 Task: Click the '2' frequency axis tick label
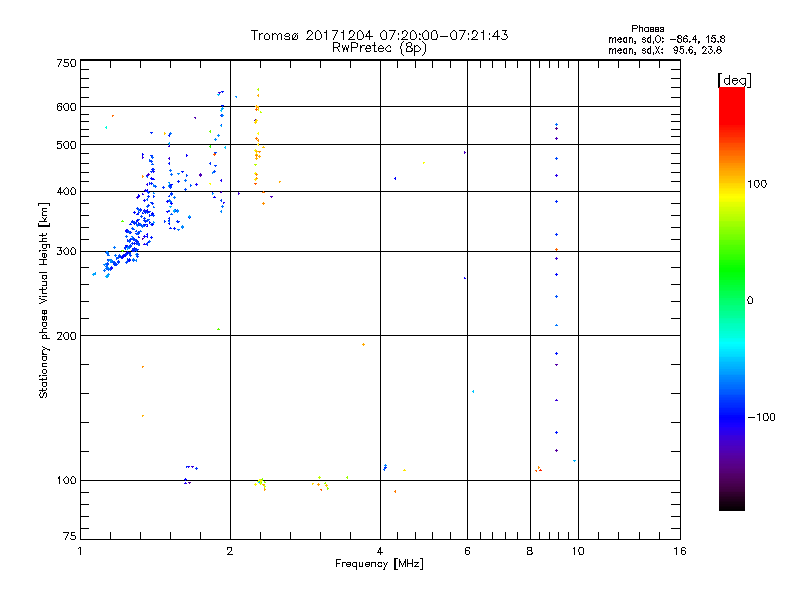point(230,551)
